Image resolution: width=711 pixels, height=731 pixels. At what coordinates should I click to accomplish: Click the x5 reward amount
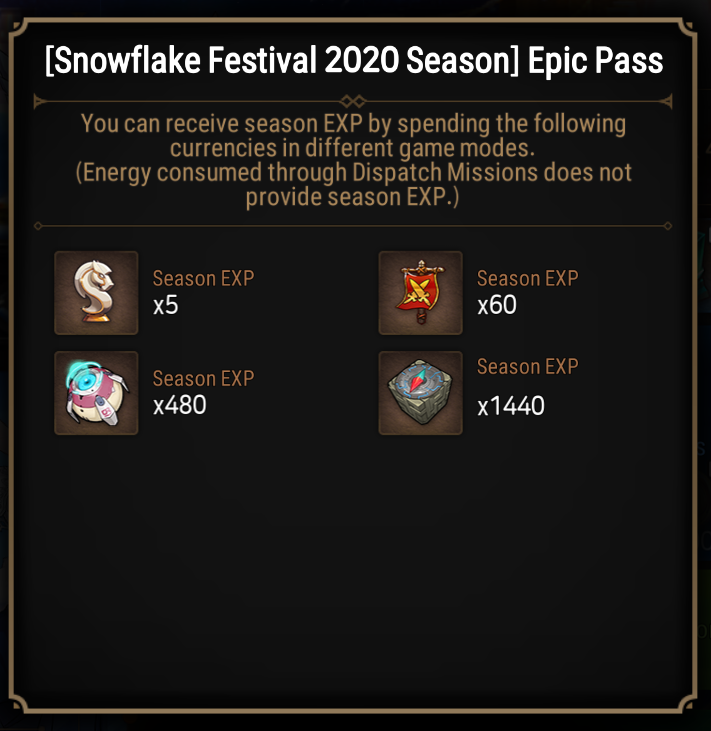click(x=166, y=305)
